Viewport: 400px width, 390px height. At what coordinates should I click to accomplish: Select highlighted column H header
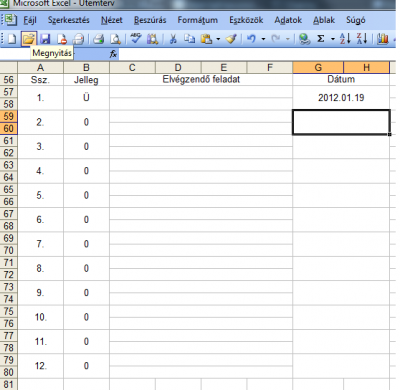click(x=366, y=68)
